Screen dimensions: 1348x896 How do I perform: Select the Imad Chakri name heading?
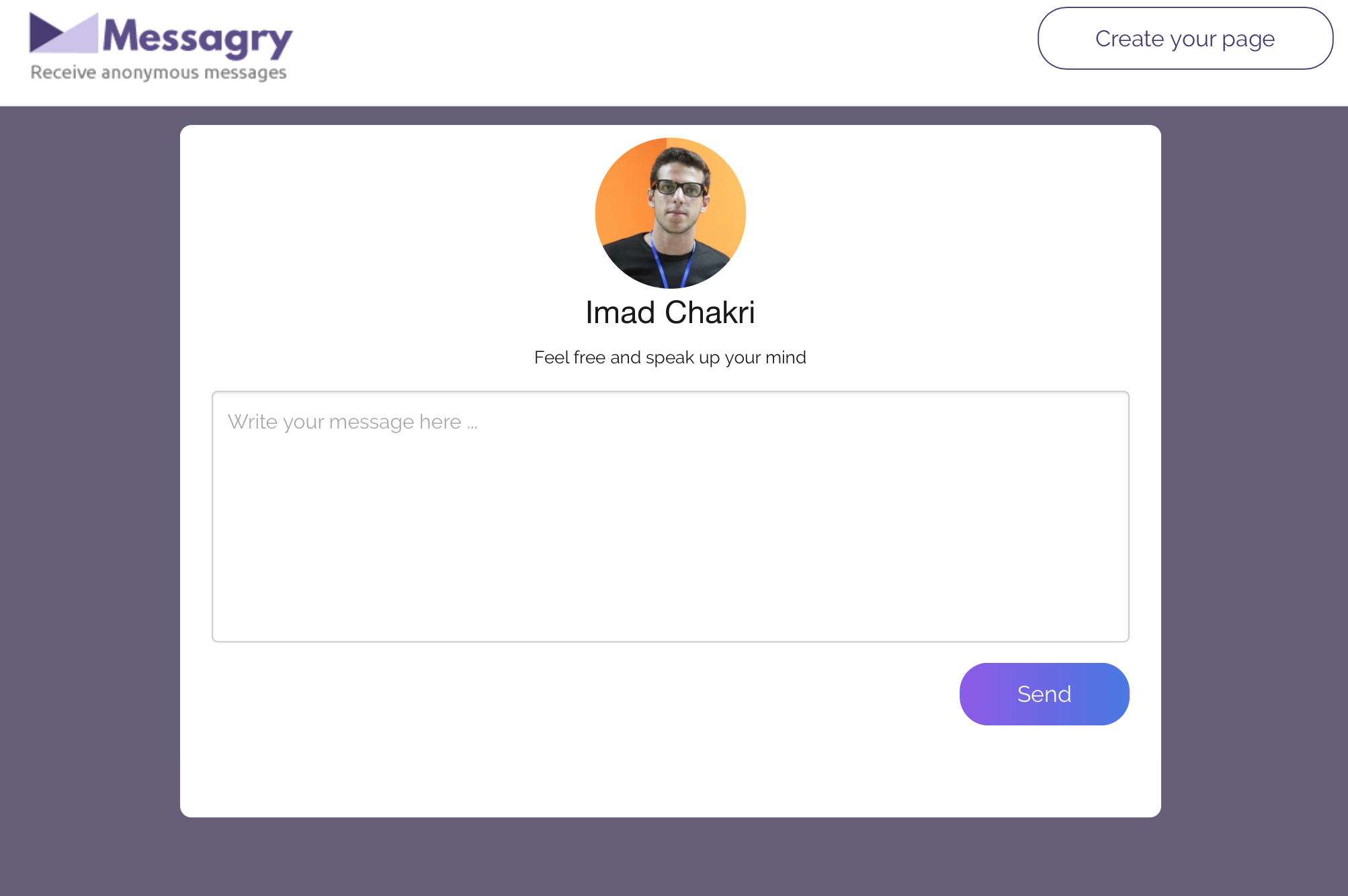670,312
